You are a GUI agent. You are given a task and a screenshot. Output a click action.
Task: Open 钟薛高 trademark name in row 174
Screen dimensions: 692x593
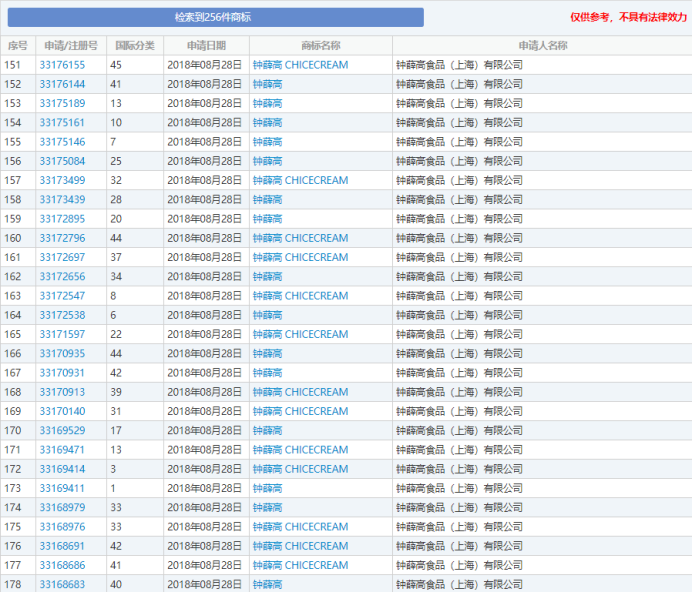[x=267, y=507]
